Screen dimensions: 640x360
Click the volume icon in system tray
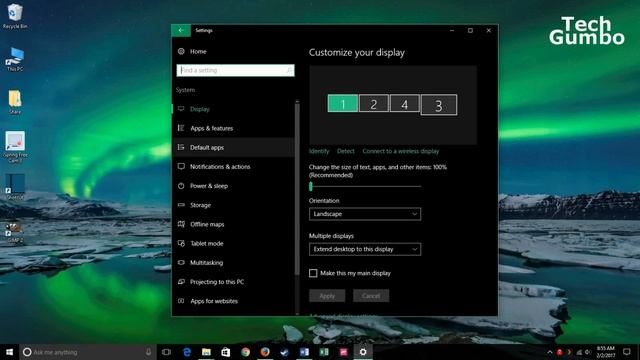(588, 352)
